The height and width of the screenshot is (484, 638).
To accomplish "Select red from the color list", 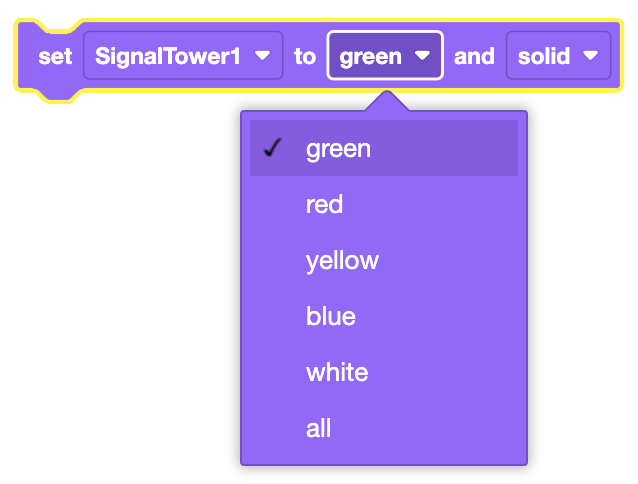I will coord(325,205).
